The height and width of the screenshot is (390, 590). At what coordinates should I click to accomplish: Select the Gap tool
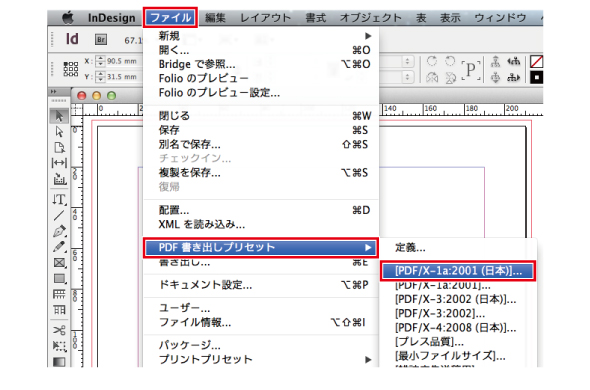pos(59,163)
